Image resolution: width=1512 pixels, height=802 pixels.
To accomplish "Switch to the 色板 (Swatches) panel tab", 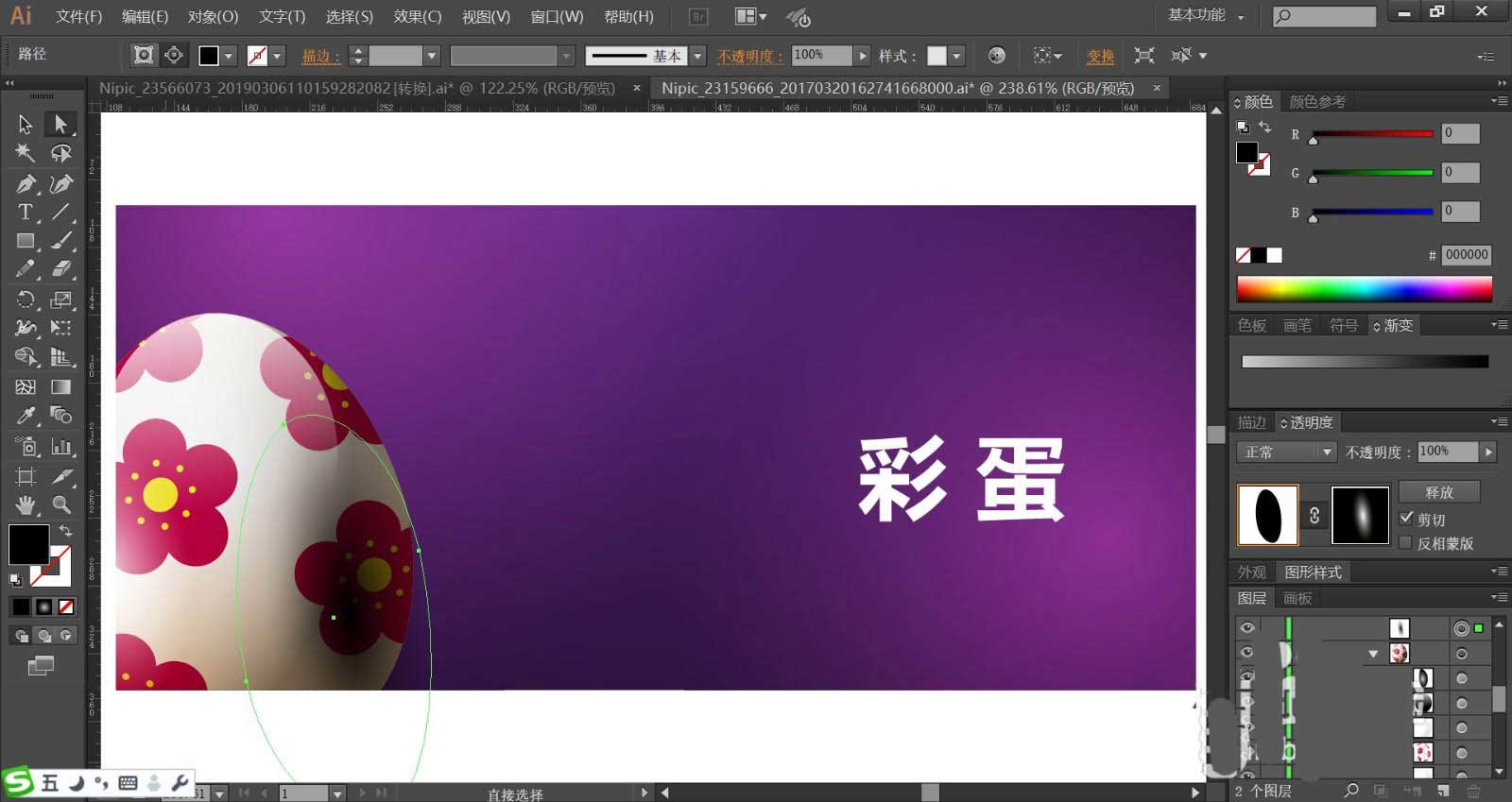I will click(1252, 325).
